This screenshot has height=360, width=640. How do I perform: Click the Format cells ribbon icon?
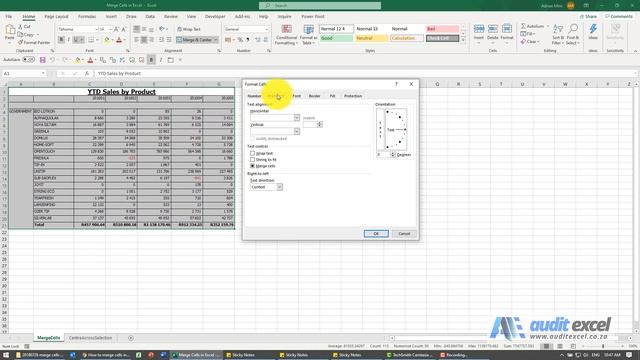coord(507,29)
